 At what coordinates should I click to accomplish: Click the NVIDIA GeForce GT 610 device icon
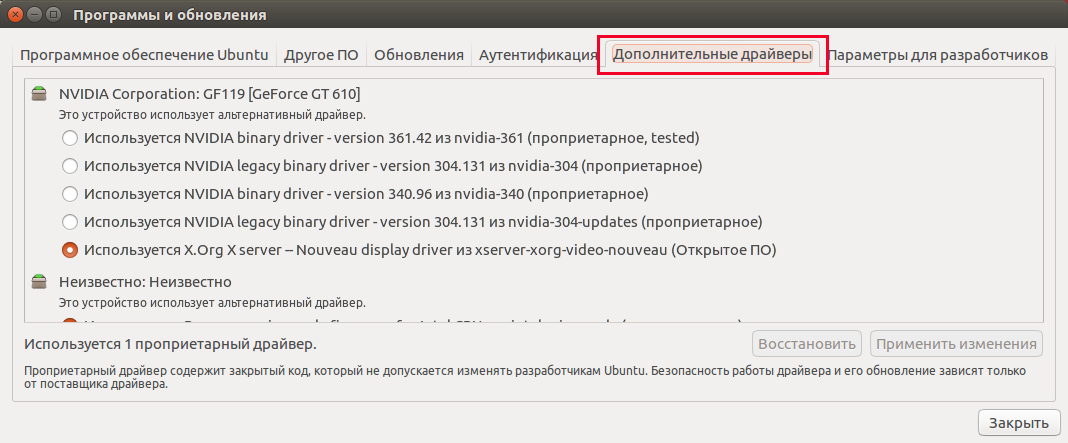(x=39, y=94)
